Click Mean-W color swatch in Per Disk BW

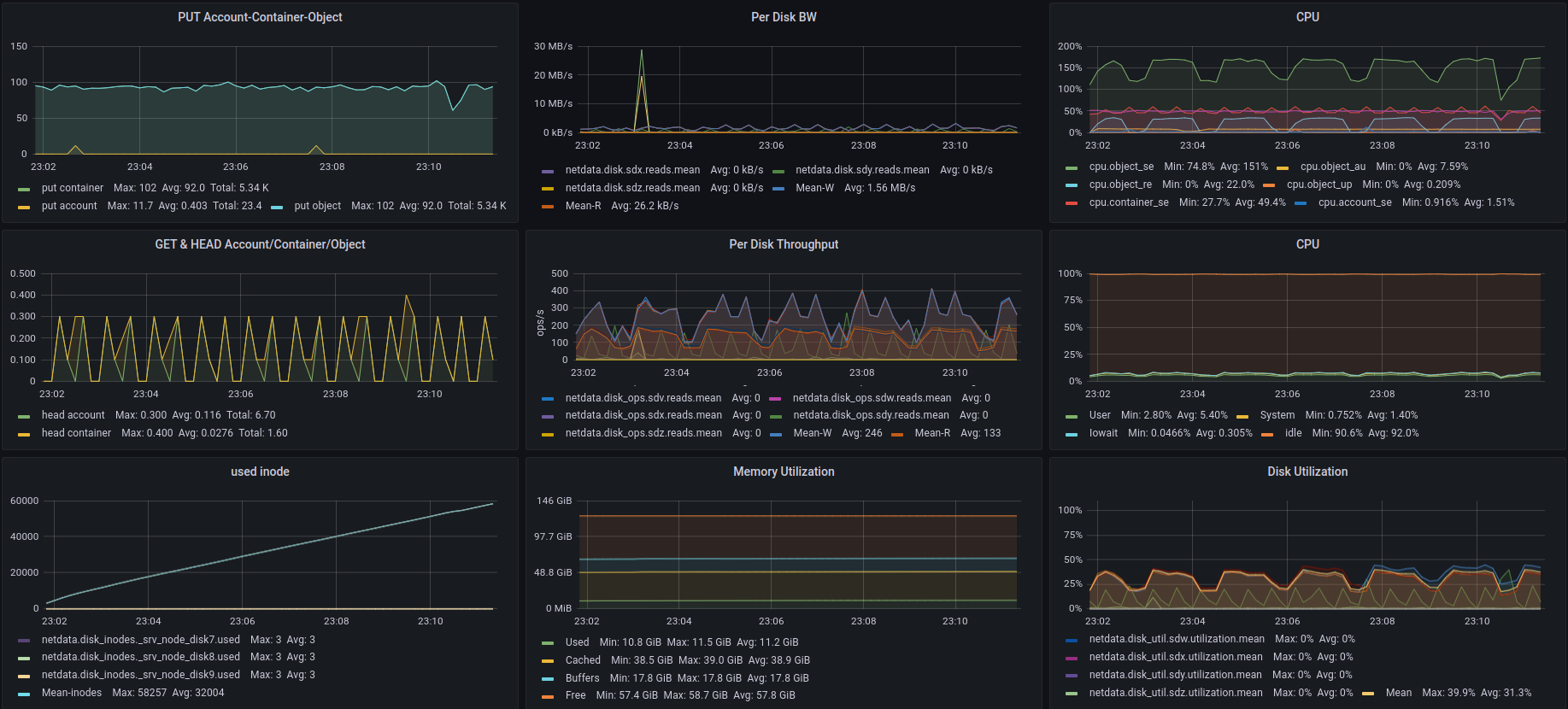point(778,189)
